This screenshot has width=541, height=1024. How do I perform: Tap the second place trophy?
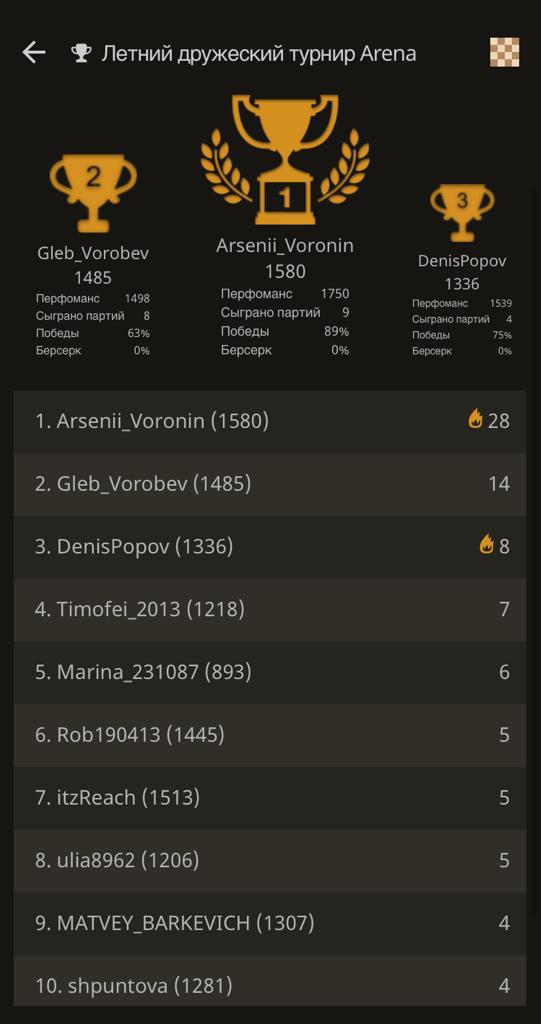93,193
